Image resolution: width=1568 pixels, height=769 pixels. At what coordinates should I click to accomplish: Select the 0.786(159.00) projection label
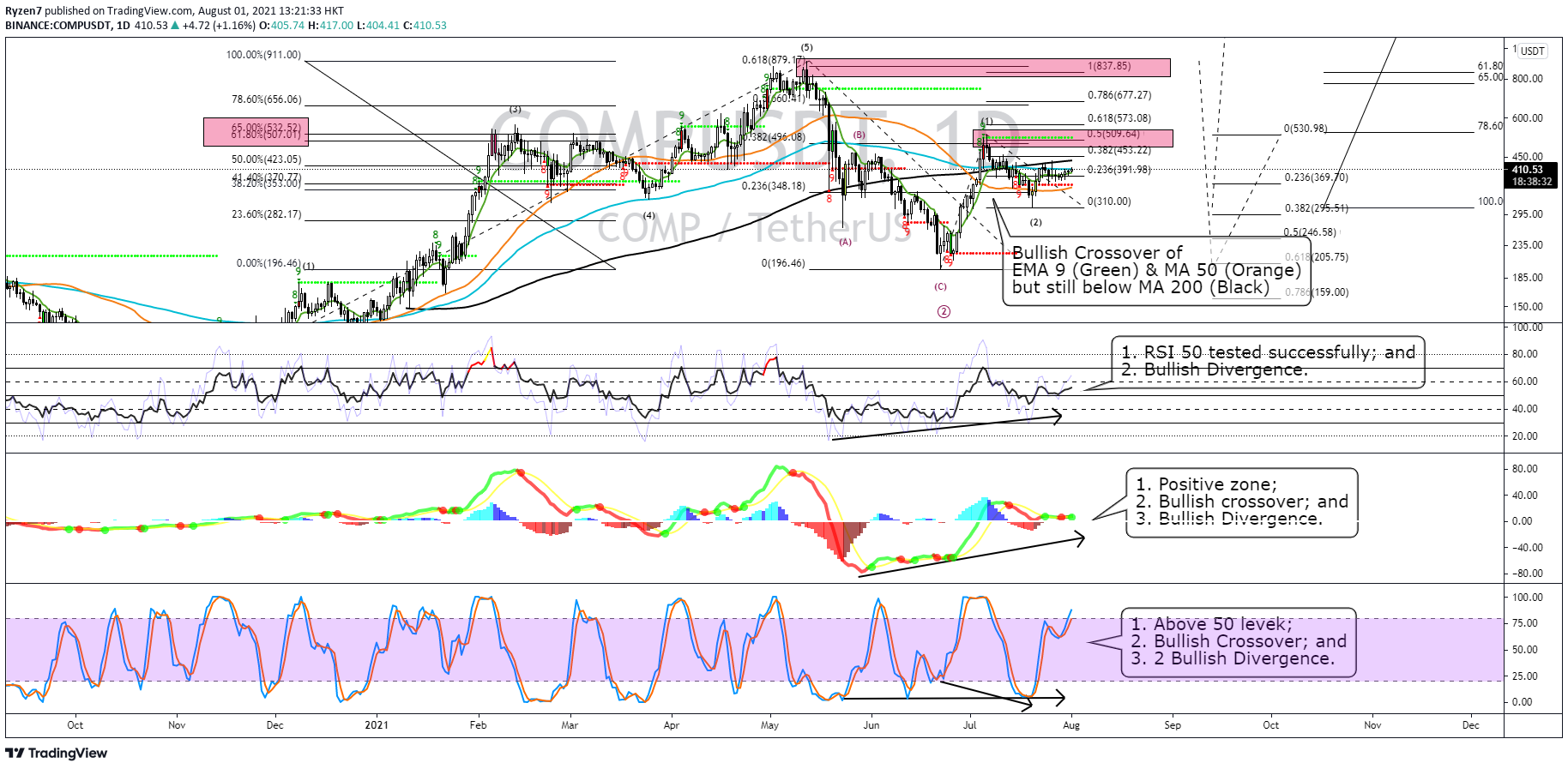pyautogui.click(x=1316, y=292)
